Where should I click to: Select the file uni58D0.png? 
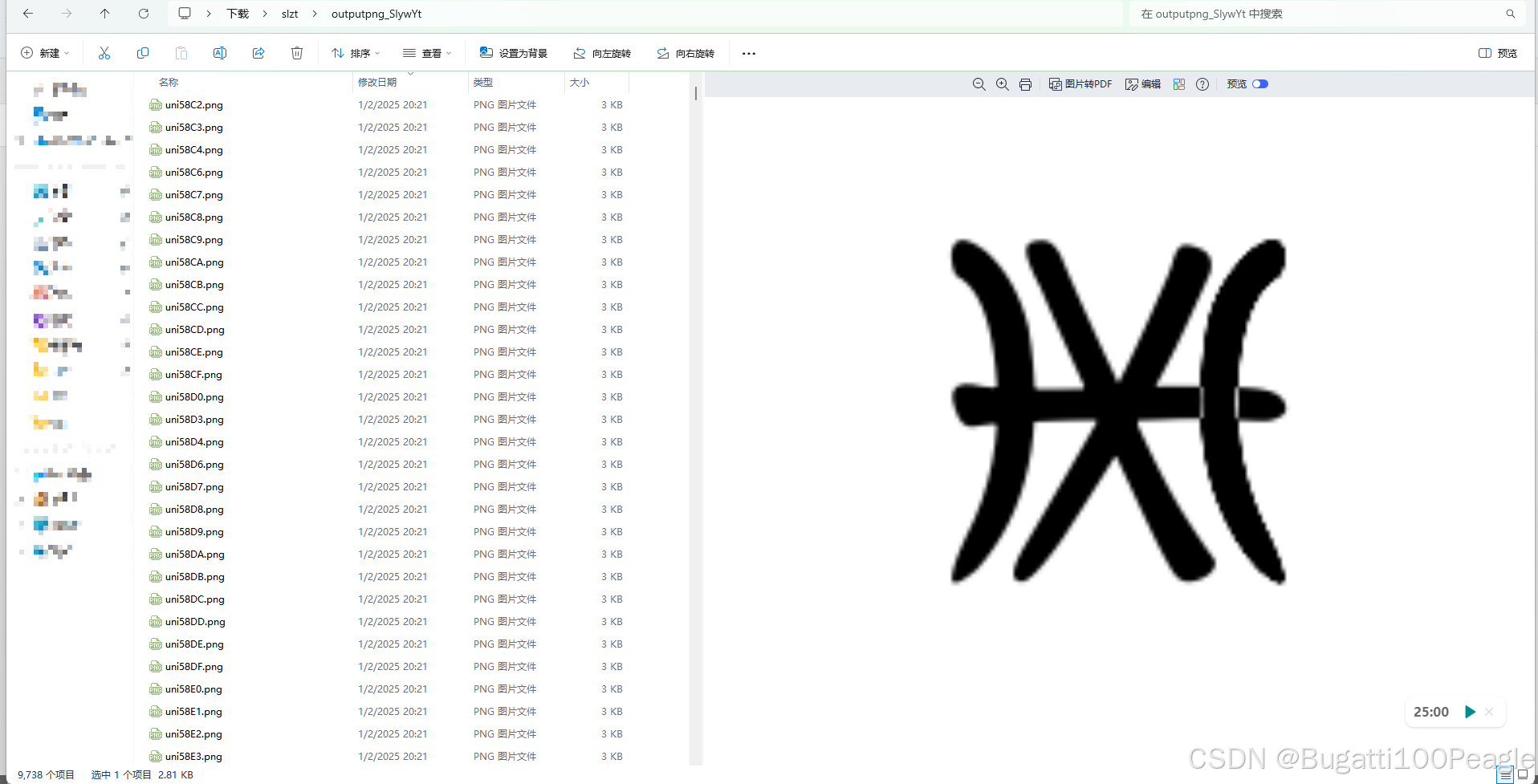click(193, 396)
